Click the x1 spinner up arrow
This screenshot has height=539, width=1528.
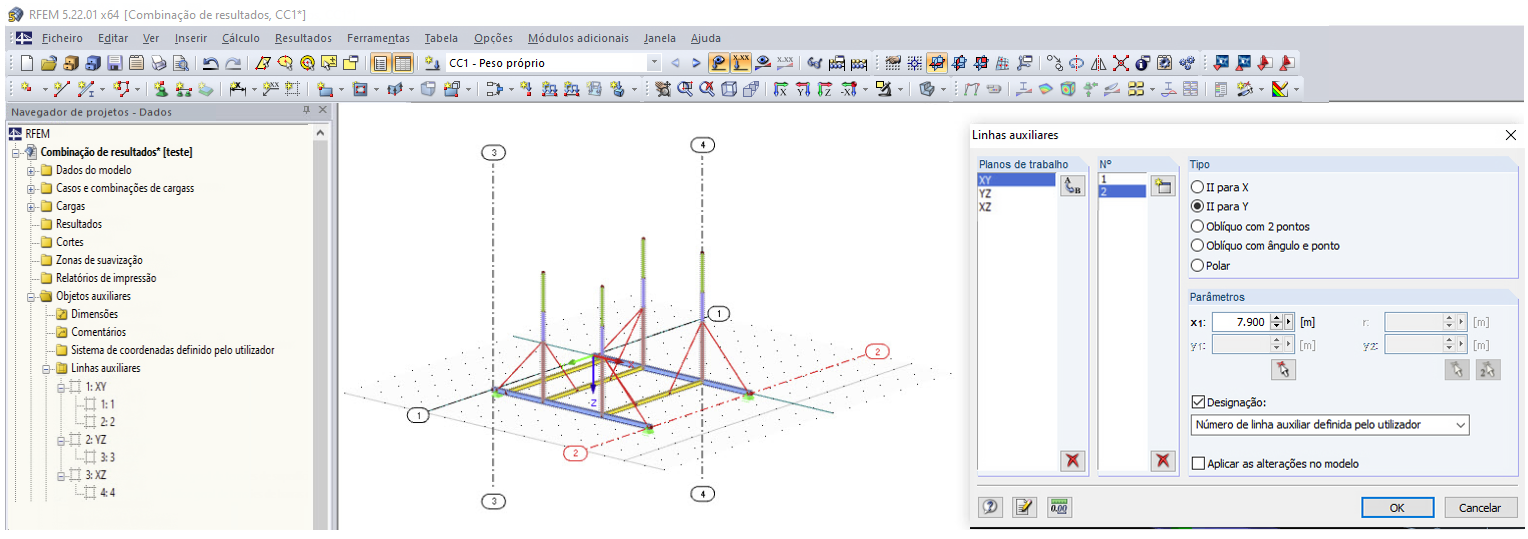click(x=1277, y=318)
